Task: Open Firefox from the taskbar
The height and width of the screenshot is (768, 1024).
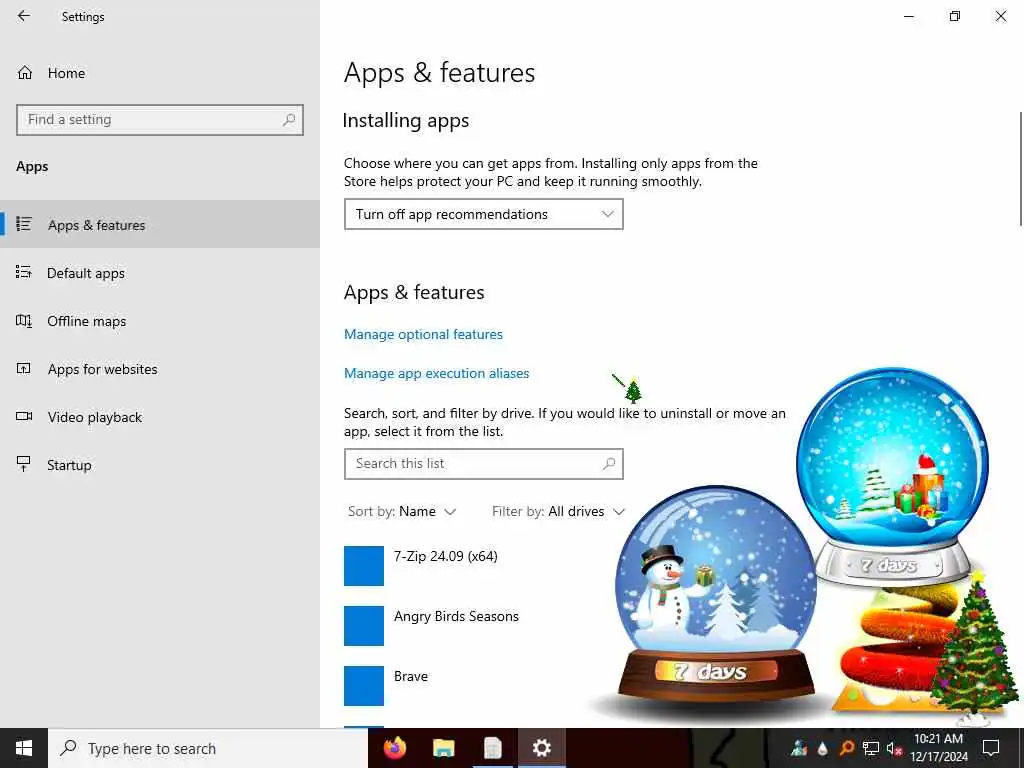Action: coord(394,748)
